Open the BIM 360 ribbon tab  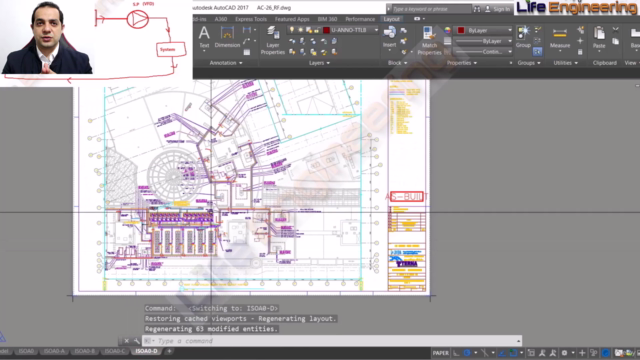[327, 19]
